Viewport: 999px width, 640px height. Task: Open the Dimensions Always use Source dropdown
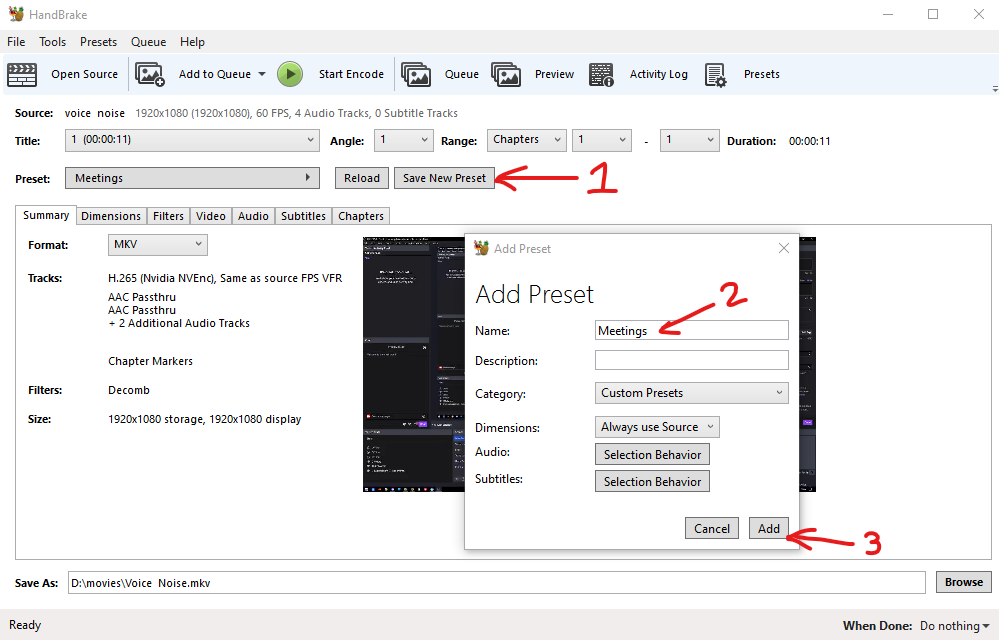pos(658,427)
